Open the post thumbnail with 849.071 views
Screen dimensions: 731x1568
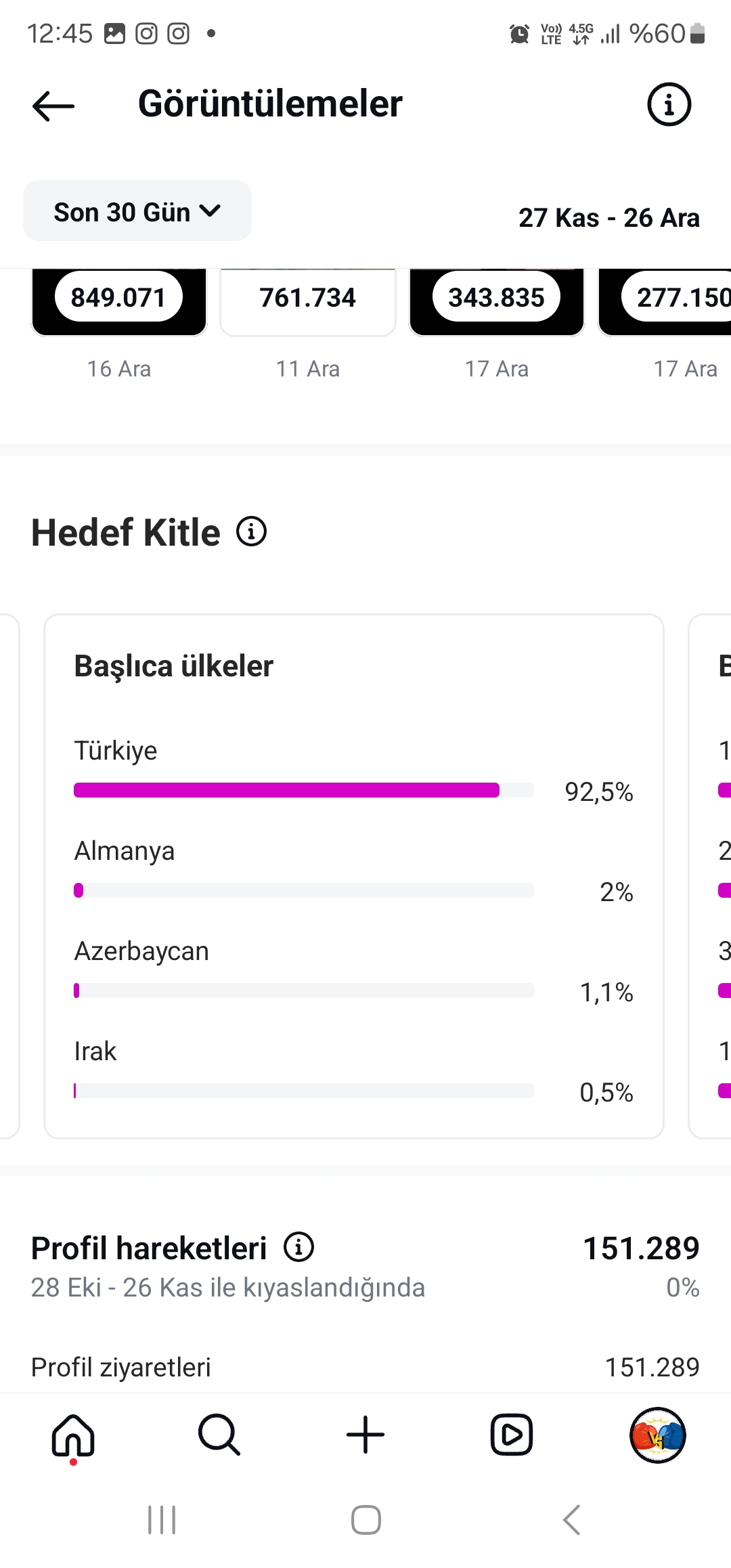point(118,302)
